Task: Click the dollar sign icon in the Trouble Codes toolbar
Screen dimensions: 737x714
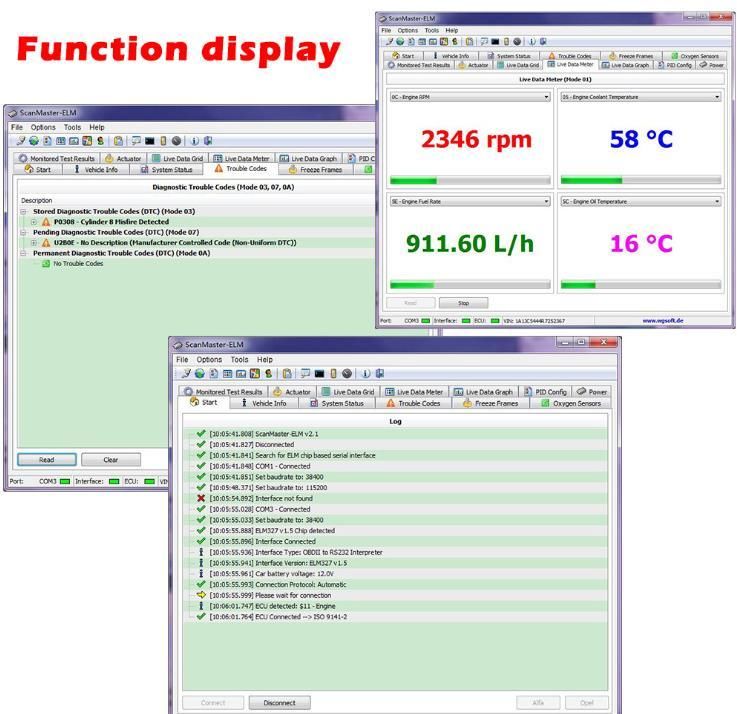Action: pos(100,142)
